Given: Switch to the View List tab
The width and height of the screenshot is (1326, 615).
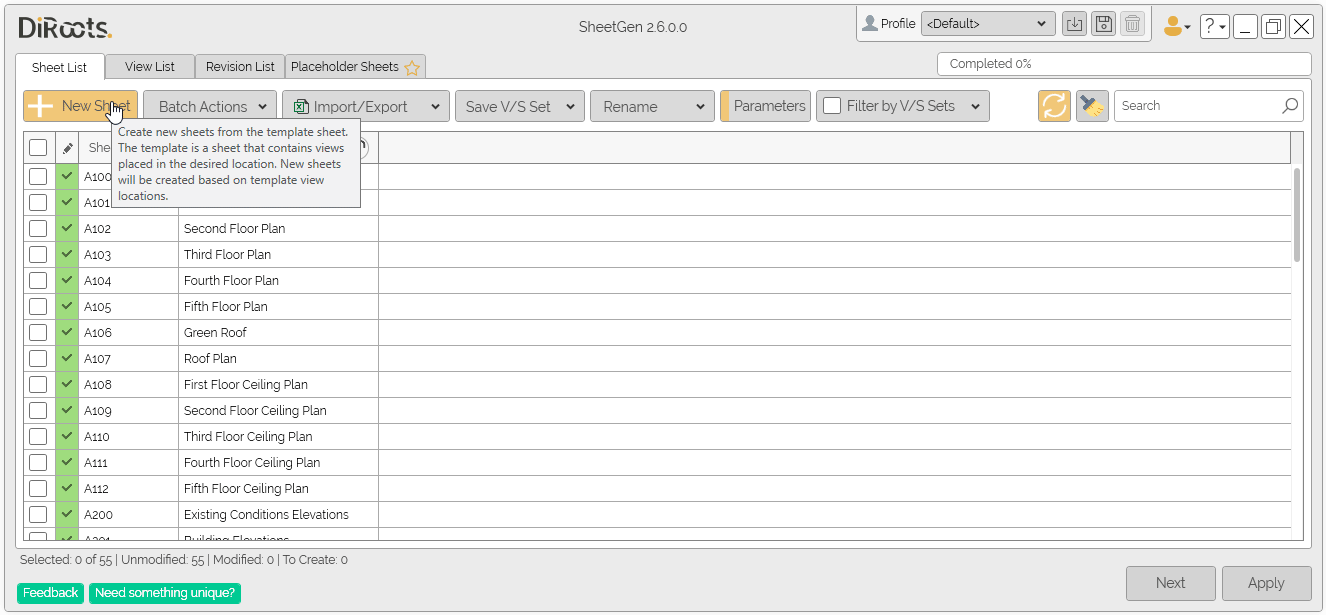Looking at the screenshot, I should [x=149, y=66].
